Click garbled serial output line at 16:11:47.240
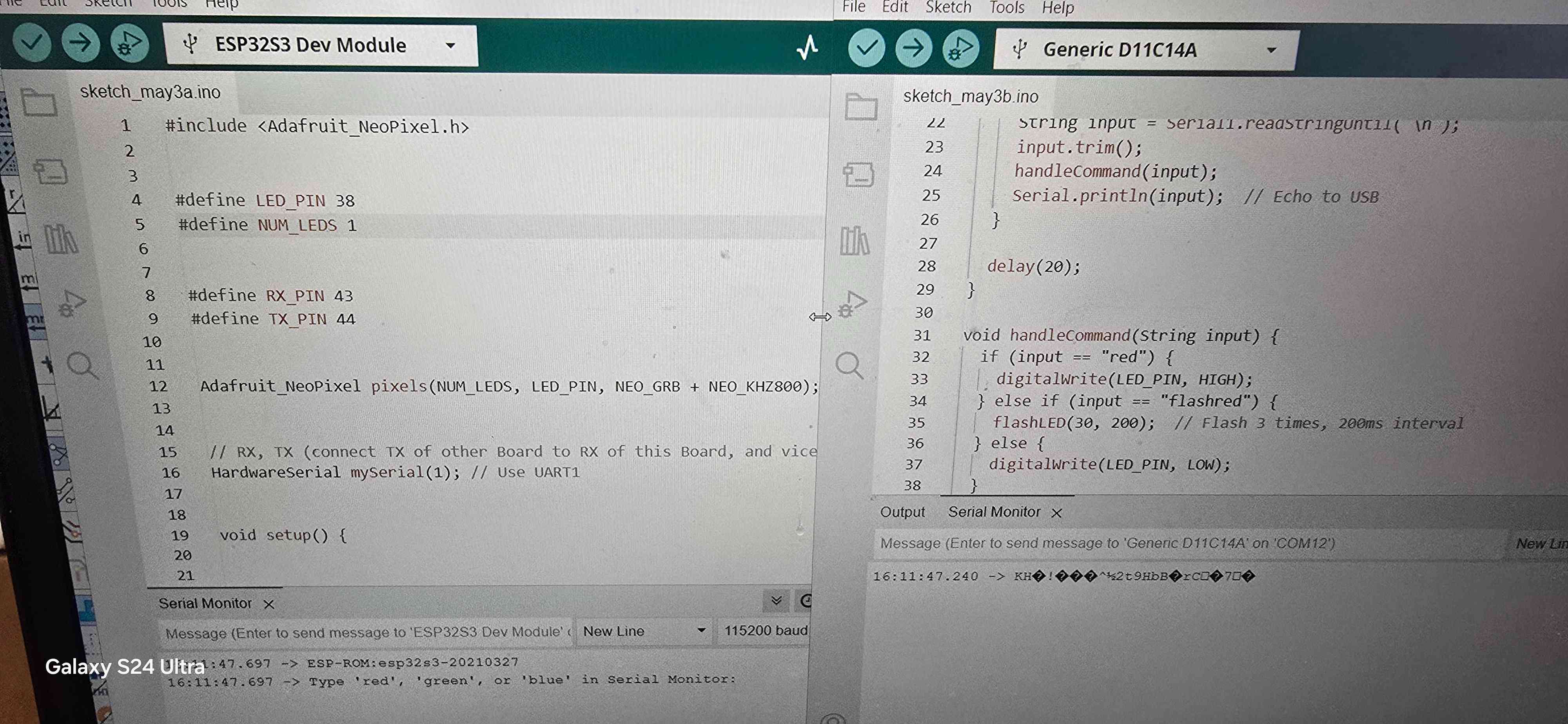1568x724 pixels. click(x=1064, y=576)
